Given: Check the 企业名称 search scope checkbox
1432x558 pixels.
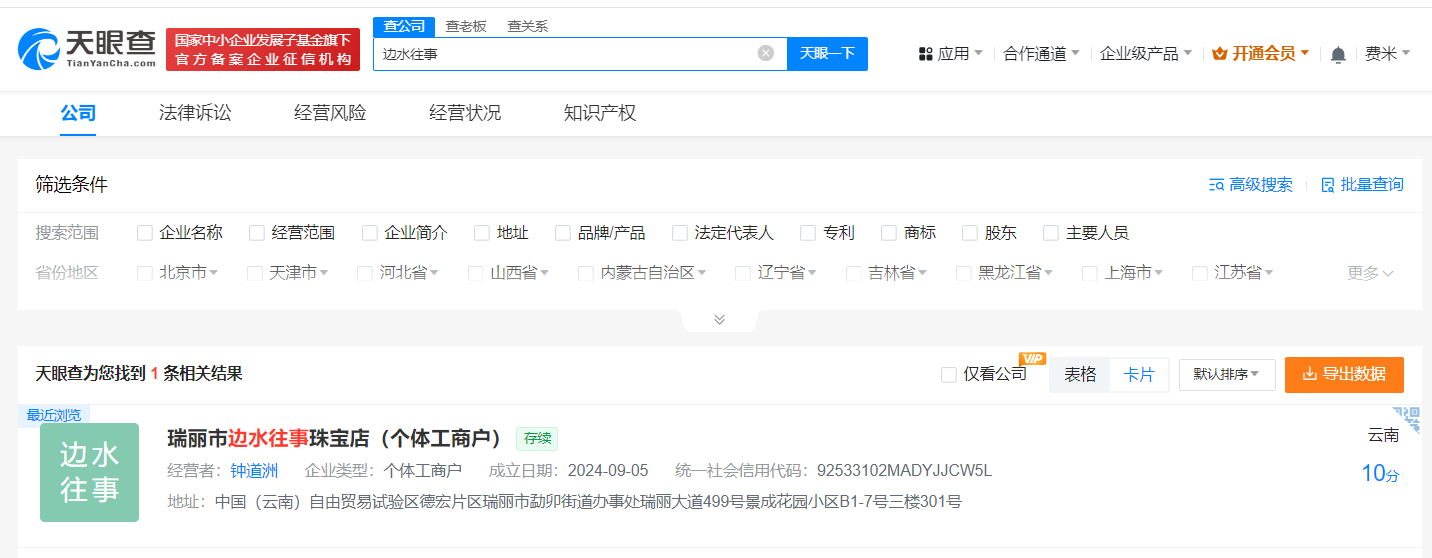Looking at the screenshot, I should tap(145, 233).
